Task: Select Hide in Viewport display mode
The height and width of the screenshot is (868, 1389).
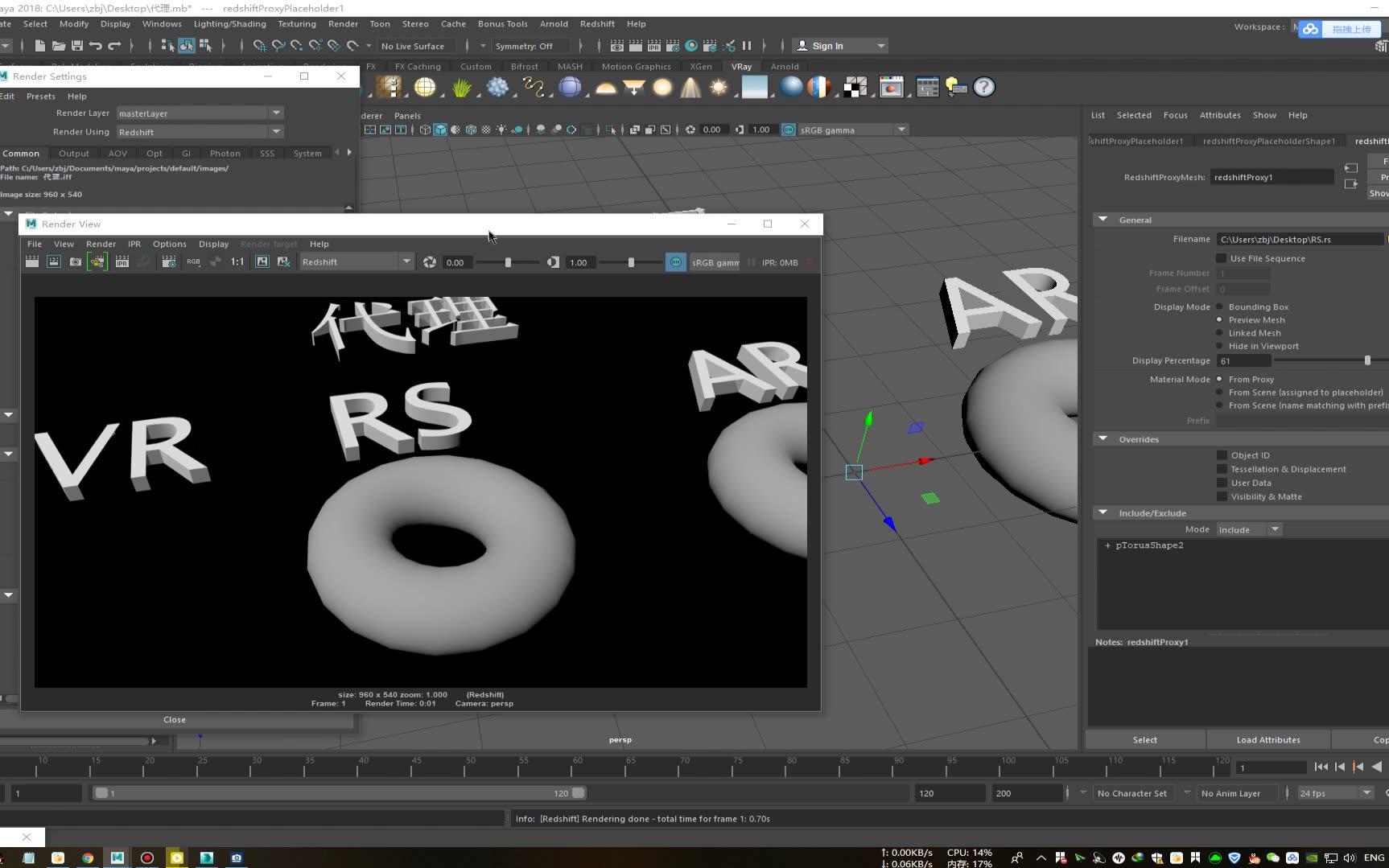Action: click(1219, 346)
